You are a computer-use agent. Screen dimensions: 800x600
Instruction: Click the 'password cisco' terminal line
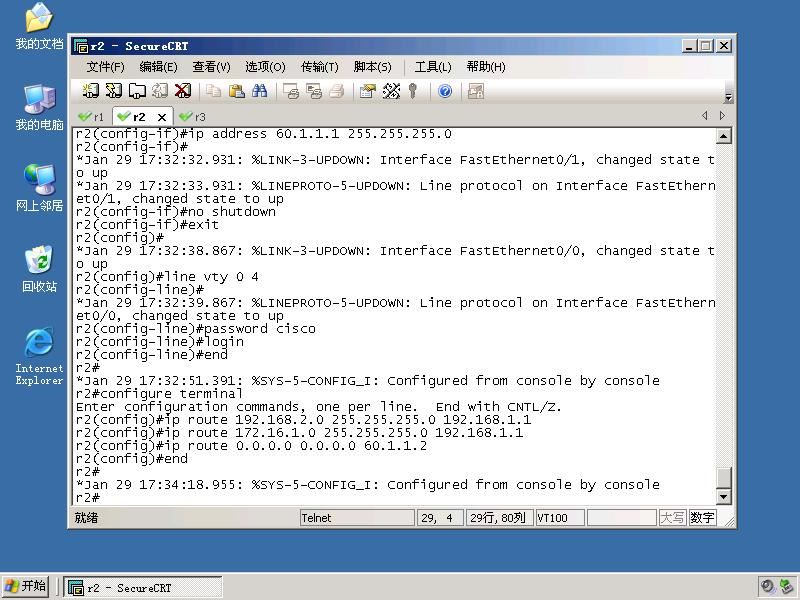pyautogui.click(x=196, y=329)
